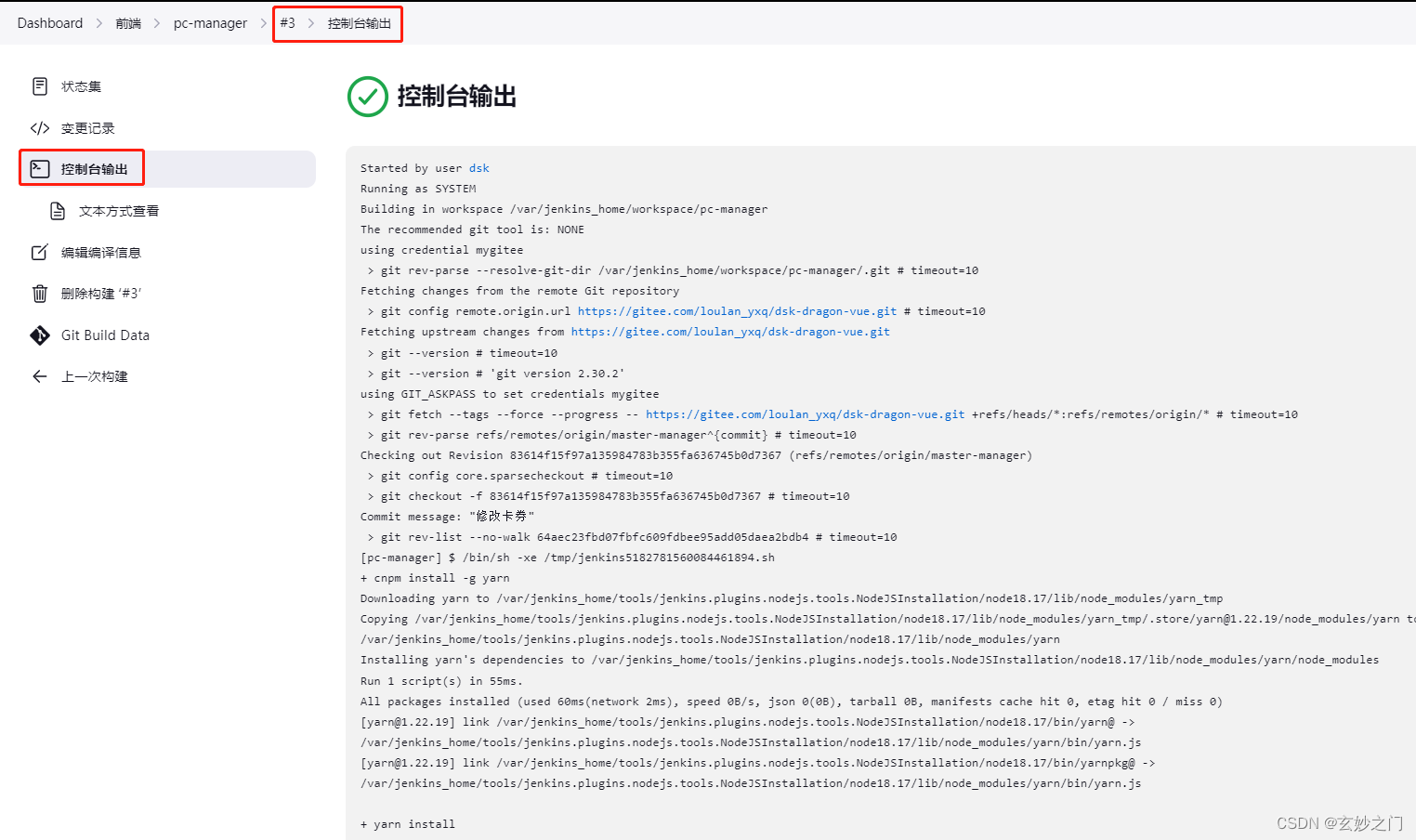Click the trash icon for 删除构建 '#3'
Screen dimensions: 1416x840
click(40, 294)
